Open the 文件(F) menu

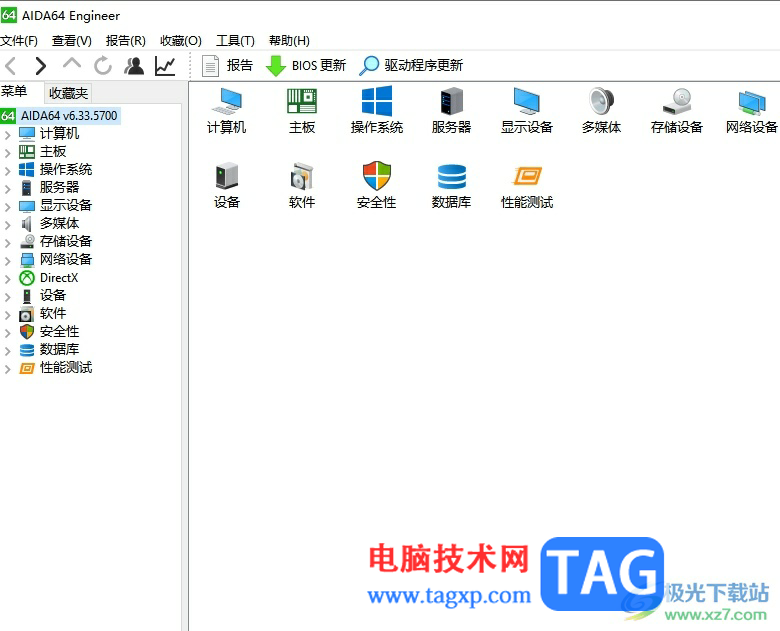coord(19,41)
